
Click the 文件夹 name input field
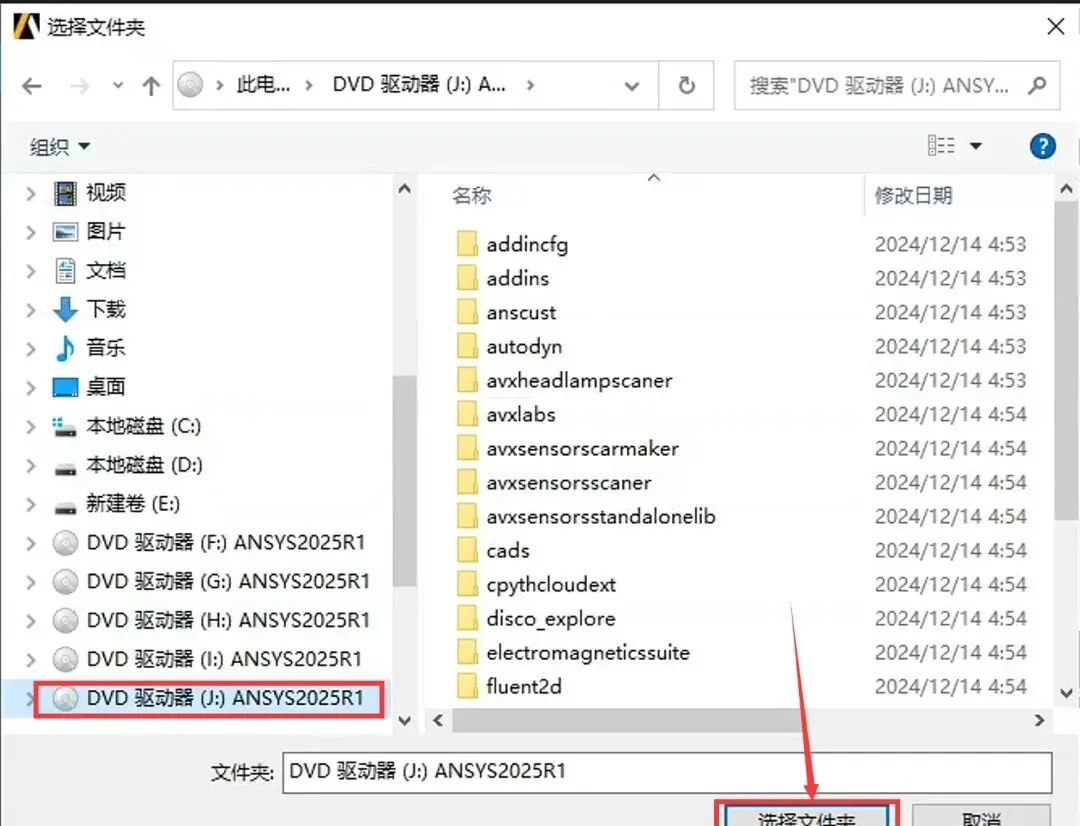pos(667,772)
